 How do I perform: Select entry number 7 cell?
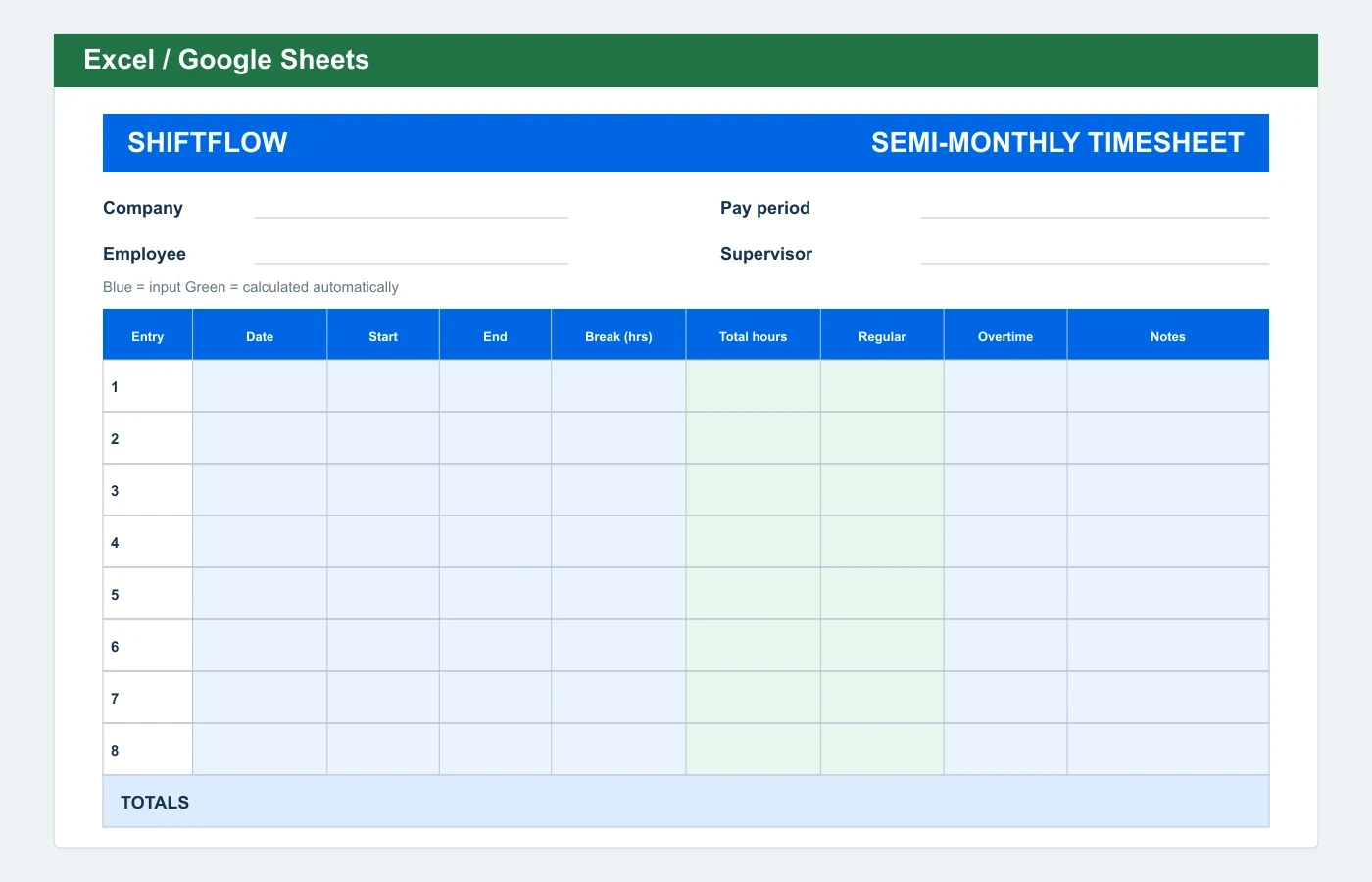coord(148,698)
